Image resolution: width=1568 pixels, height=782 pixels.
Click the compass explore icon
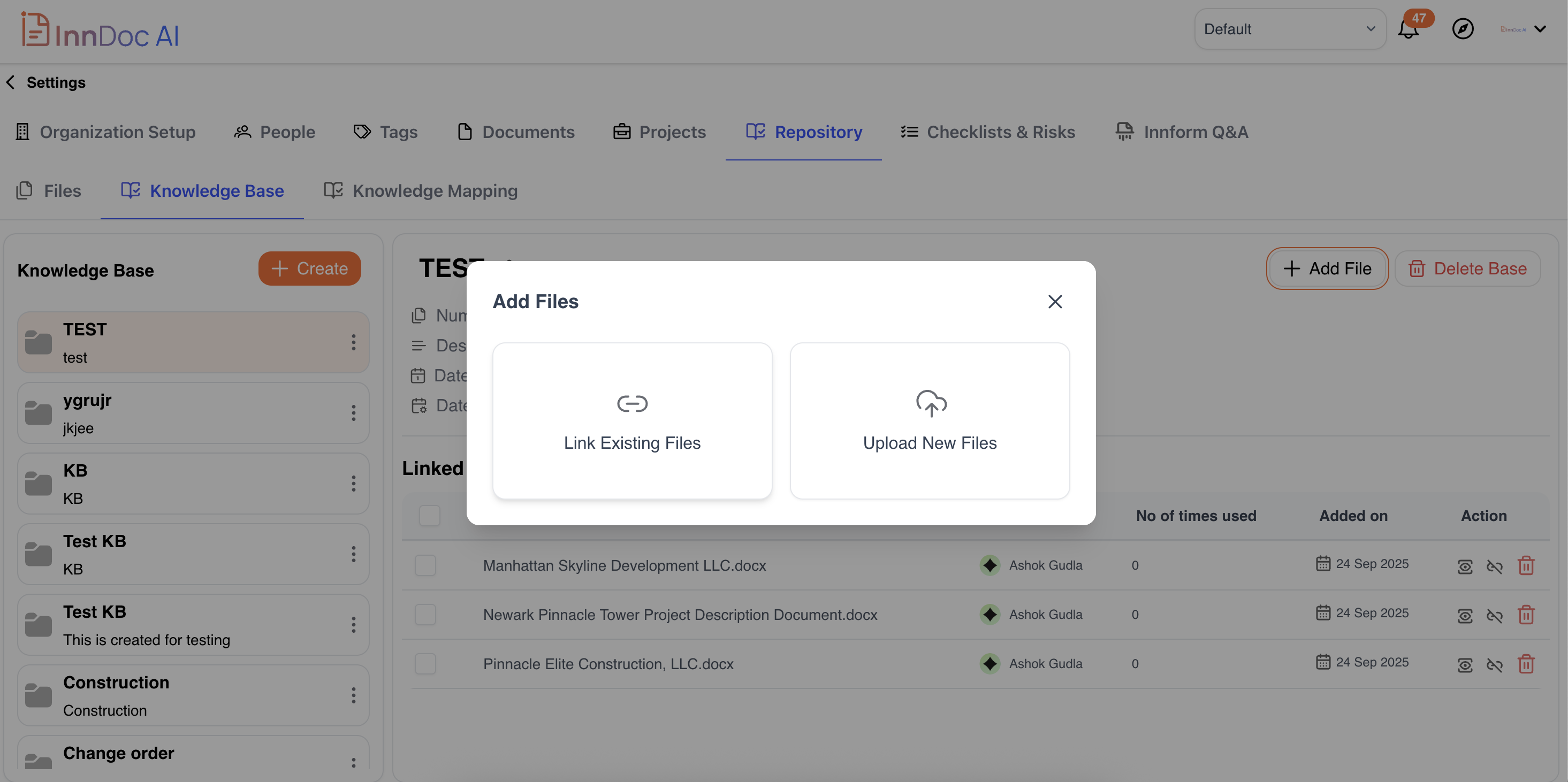click(1463, 28)
